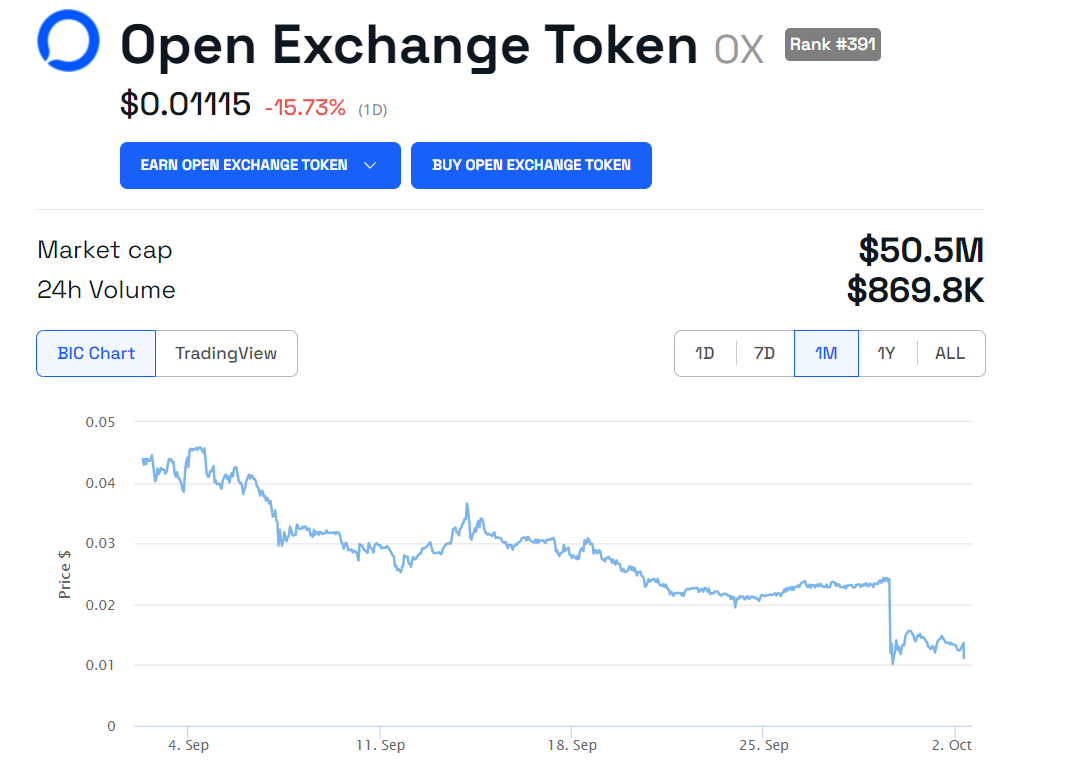Select the 1D time range

[x=705, y=353]
